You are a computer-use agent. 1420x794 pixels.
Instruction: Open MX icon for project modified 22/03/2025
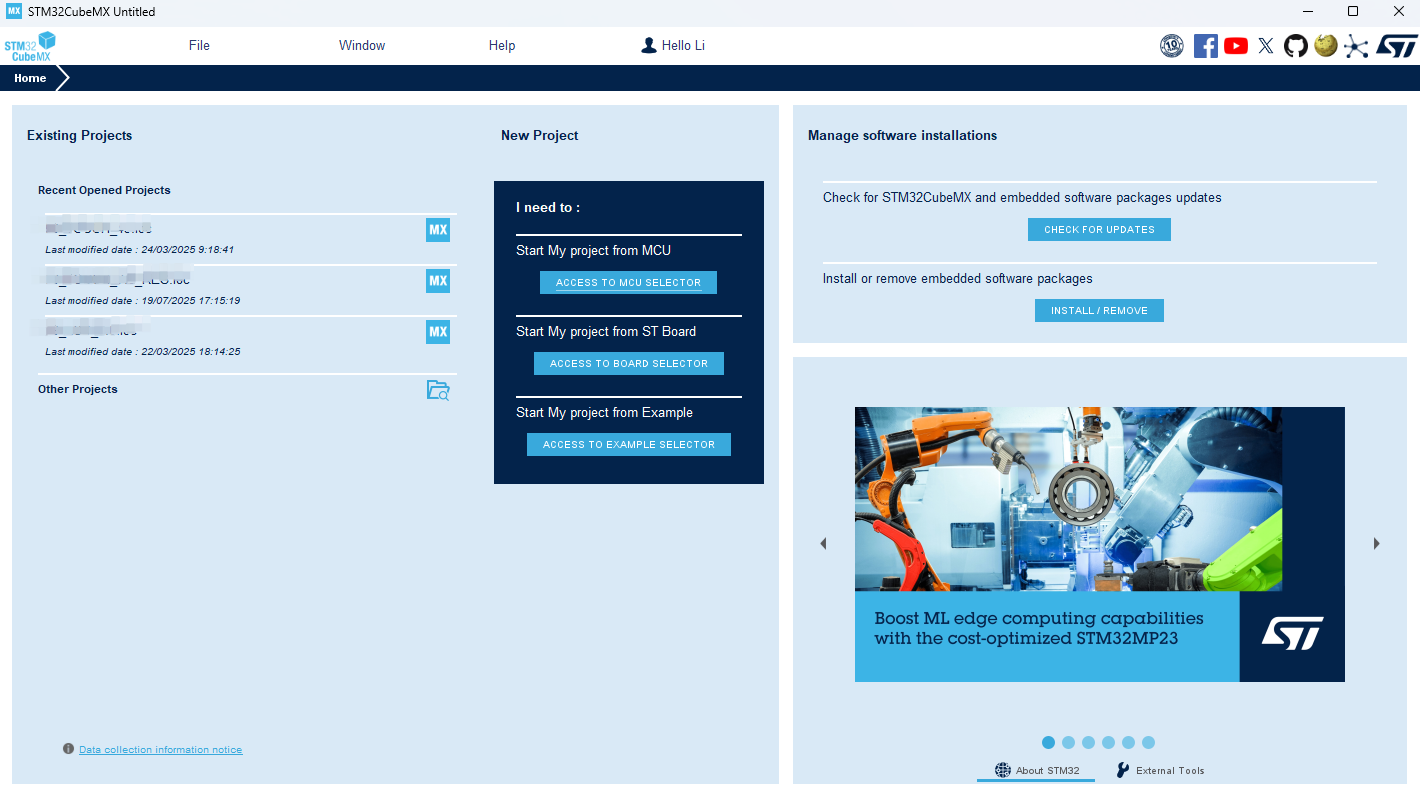point(438,332)
